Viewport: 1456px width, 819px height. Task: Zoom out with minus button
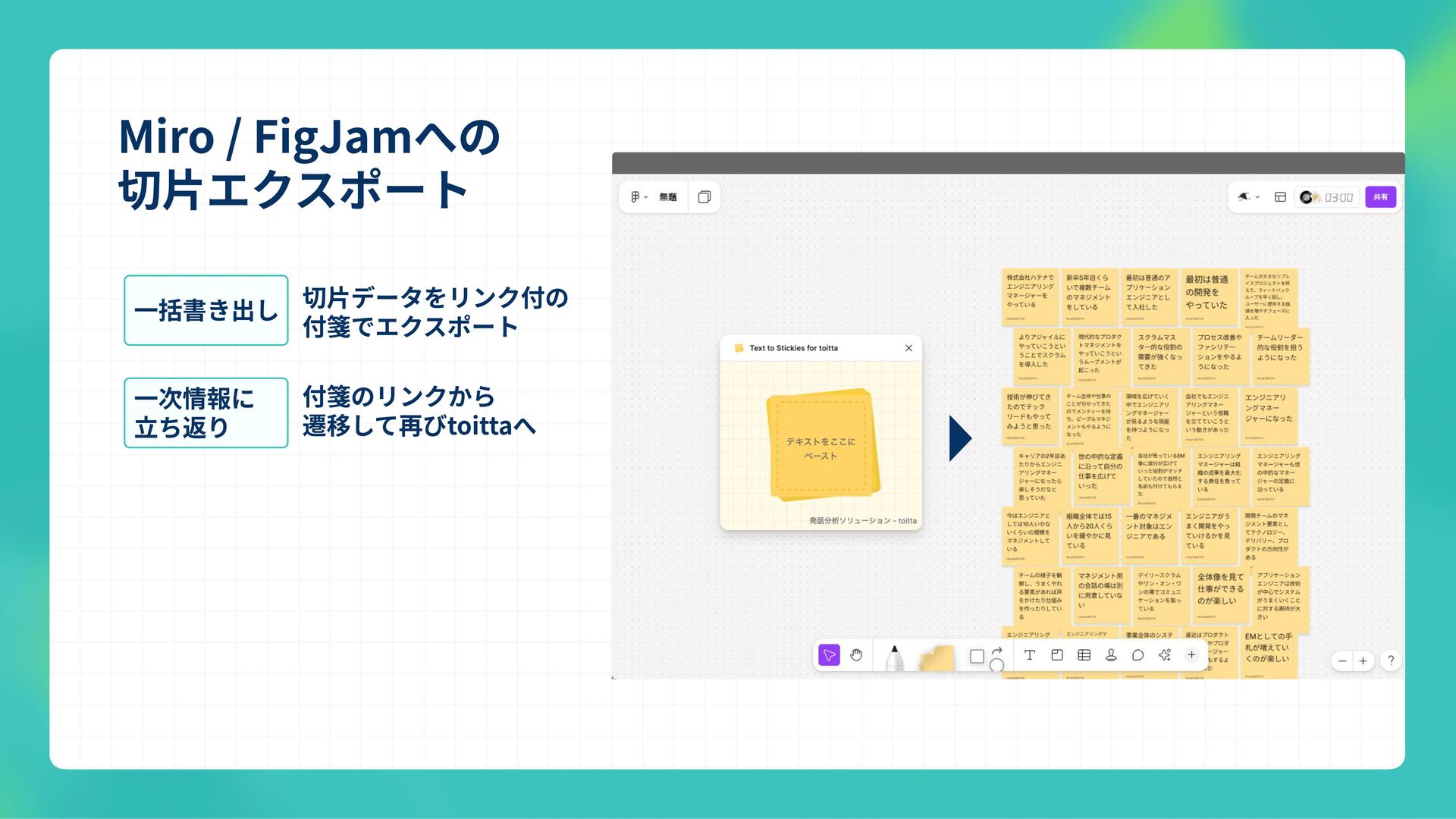click(1342, 661)
